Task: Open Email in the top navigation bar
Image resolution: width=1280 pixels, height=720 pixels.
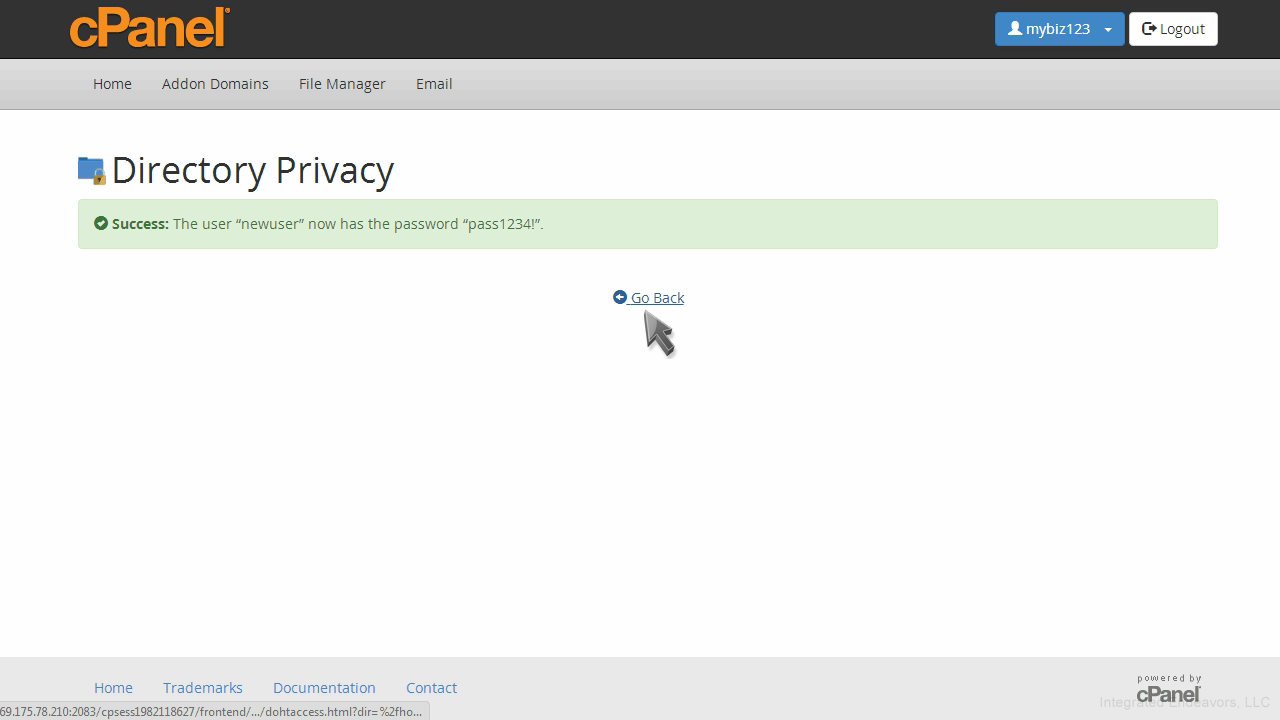Action: click(434, 84)
